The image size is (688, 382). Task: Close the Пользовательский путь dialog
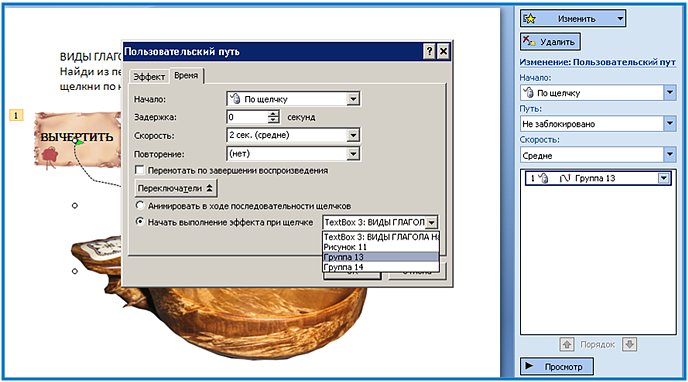click(x=443, y=51)
